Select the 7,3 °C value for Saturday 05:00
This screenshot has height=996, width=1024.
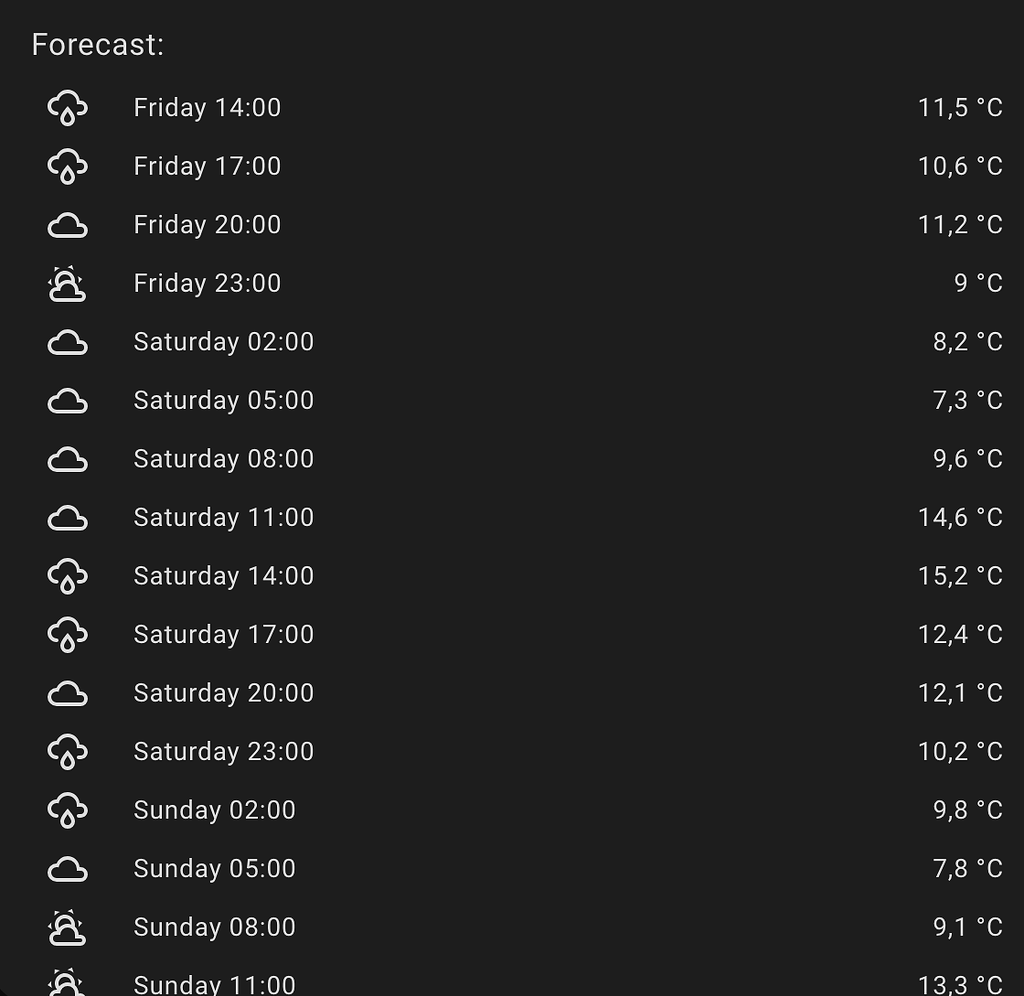point(968,400)
